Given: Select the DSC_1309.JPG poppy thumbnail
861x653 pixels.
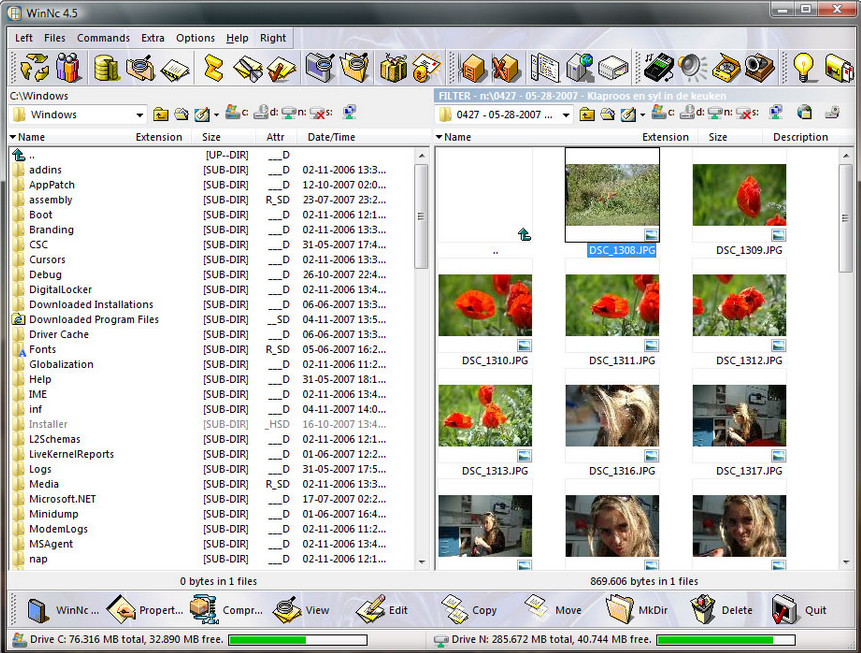Looking at the screenshot, I should click(739, 195).
